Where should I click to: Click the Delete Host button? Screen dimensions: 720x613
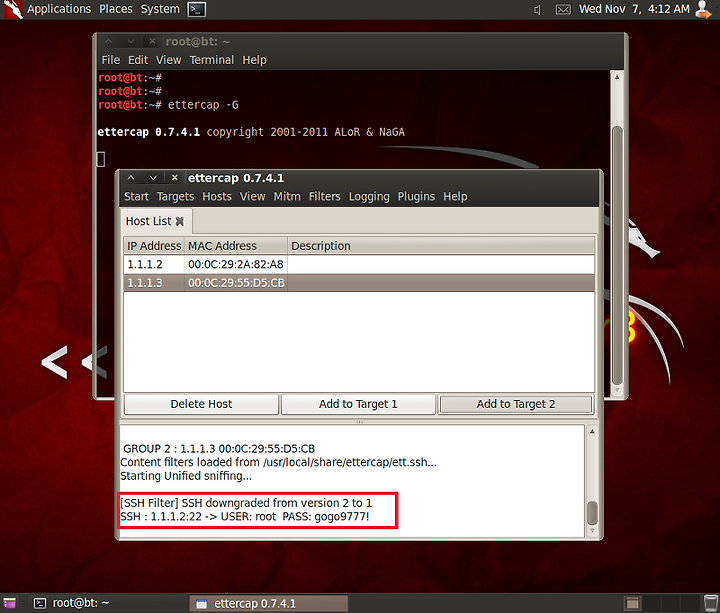(x=201, y=404)
